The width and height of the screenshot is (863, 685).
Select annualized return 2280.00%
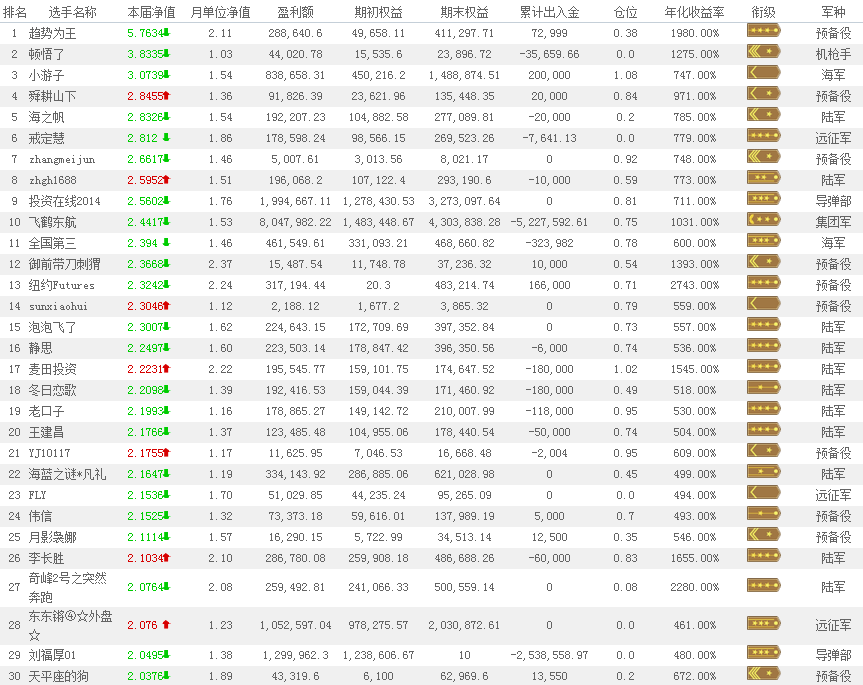[x=695, y=587]
